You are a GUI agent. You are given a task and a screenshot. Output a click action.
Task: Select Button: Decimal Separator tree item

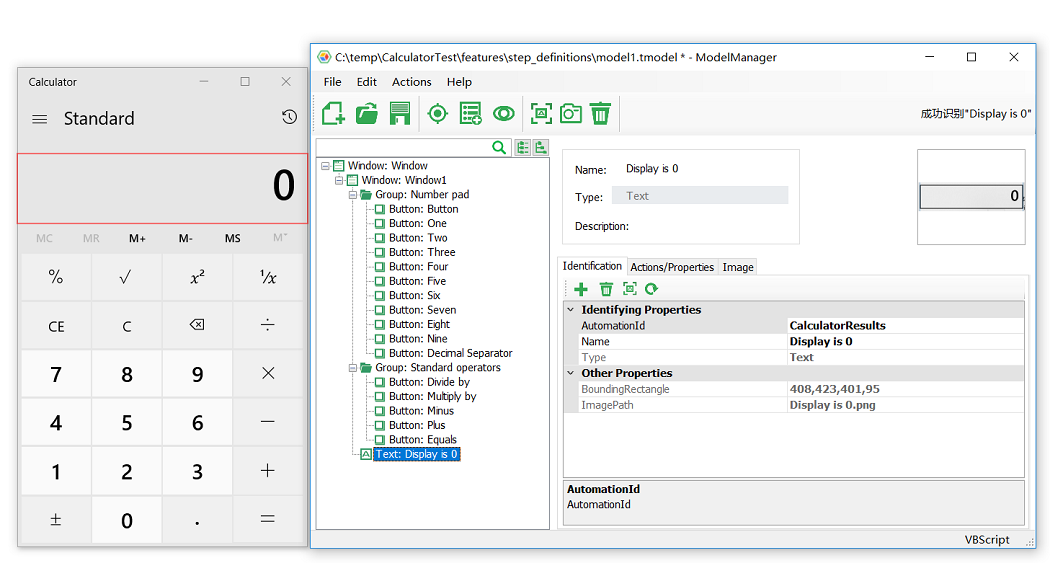(450, 353)
